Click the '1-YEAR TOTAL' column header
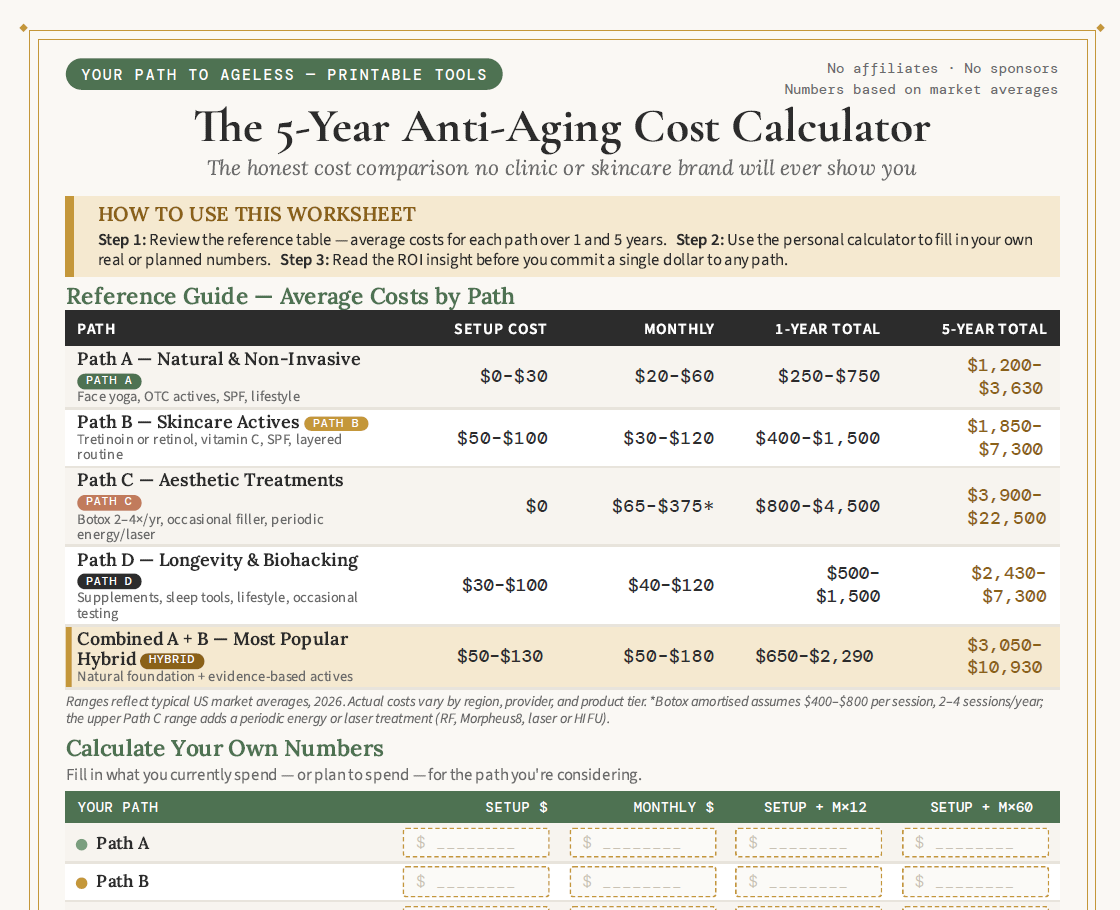 point(827,329)
